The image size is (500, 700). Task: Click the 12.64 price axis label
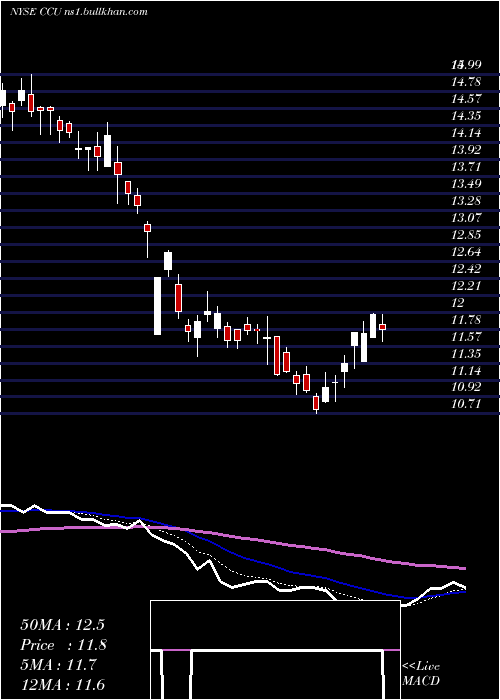[x=466, y=252]
